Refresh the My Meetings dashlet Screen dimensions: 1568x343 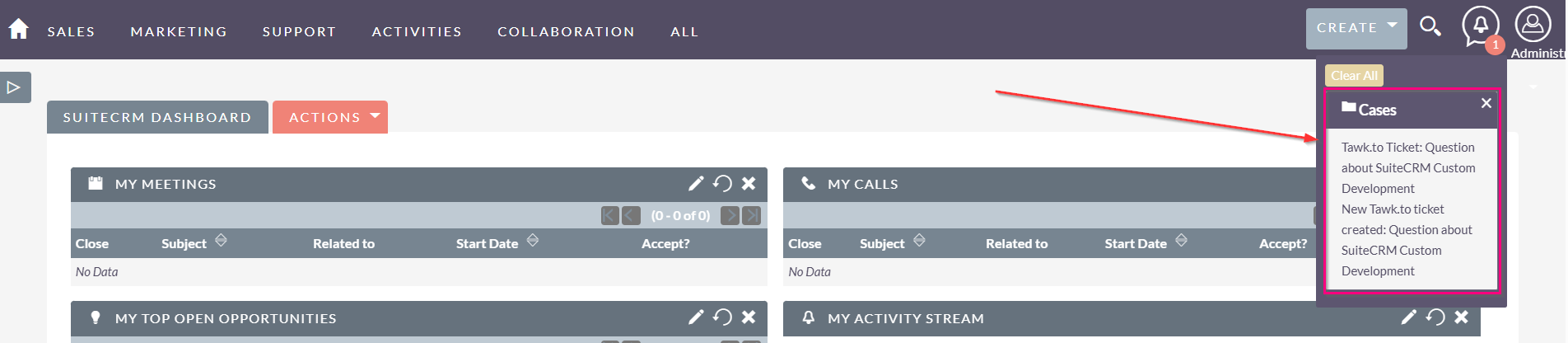[722, 183]
